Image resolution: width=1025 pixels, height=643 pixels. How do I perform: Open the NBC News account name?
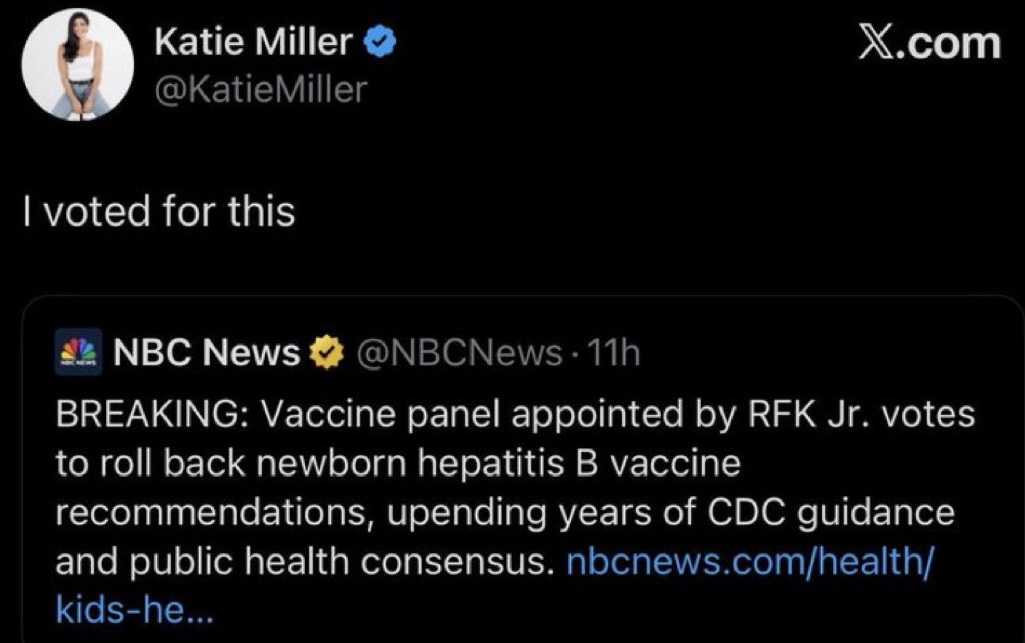pyautogui.click(x=207, y=352)
